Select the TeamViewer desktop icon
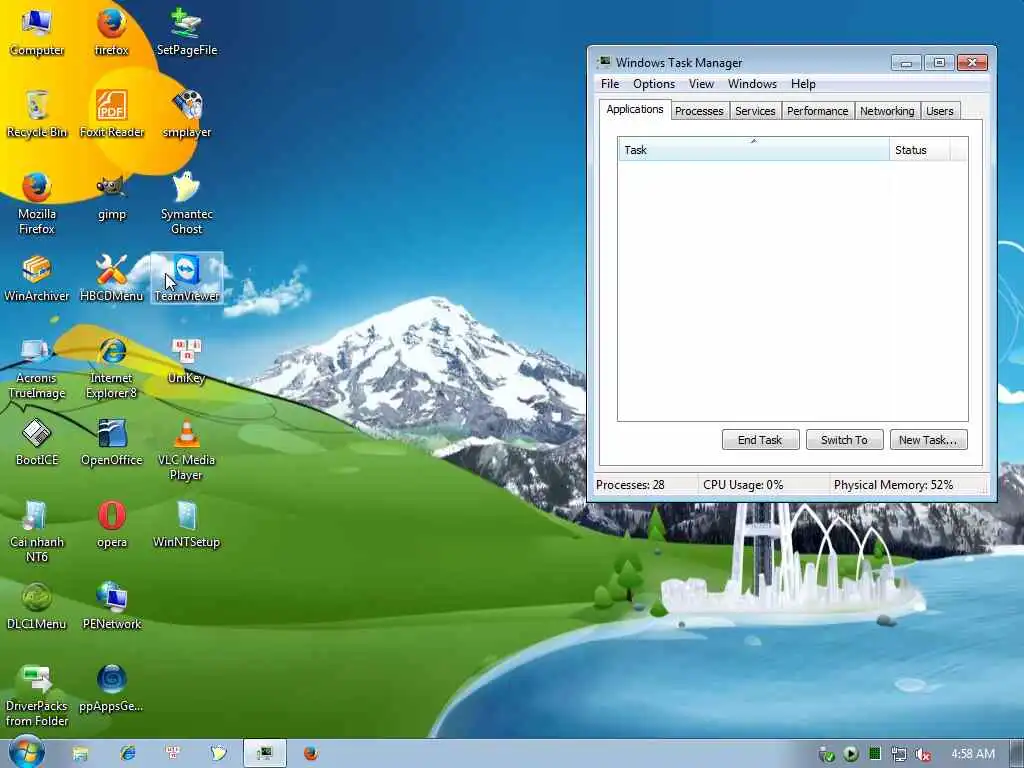Screen dimensions: 1024x768 (187, 278)
